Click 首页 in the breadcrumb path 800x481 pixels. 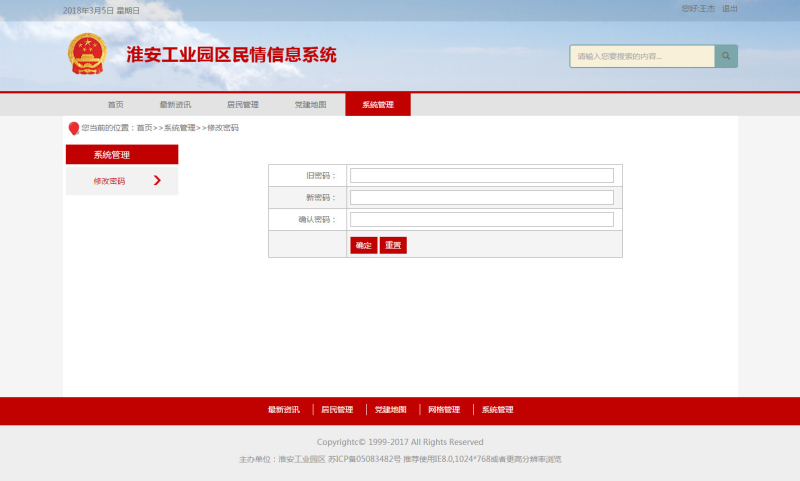click(145, 128)
